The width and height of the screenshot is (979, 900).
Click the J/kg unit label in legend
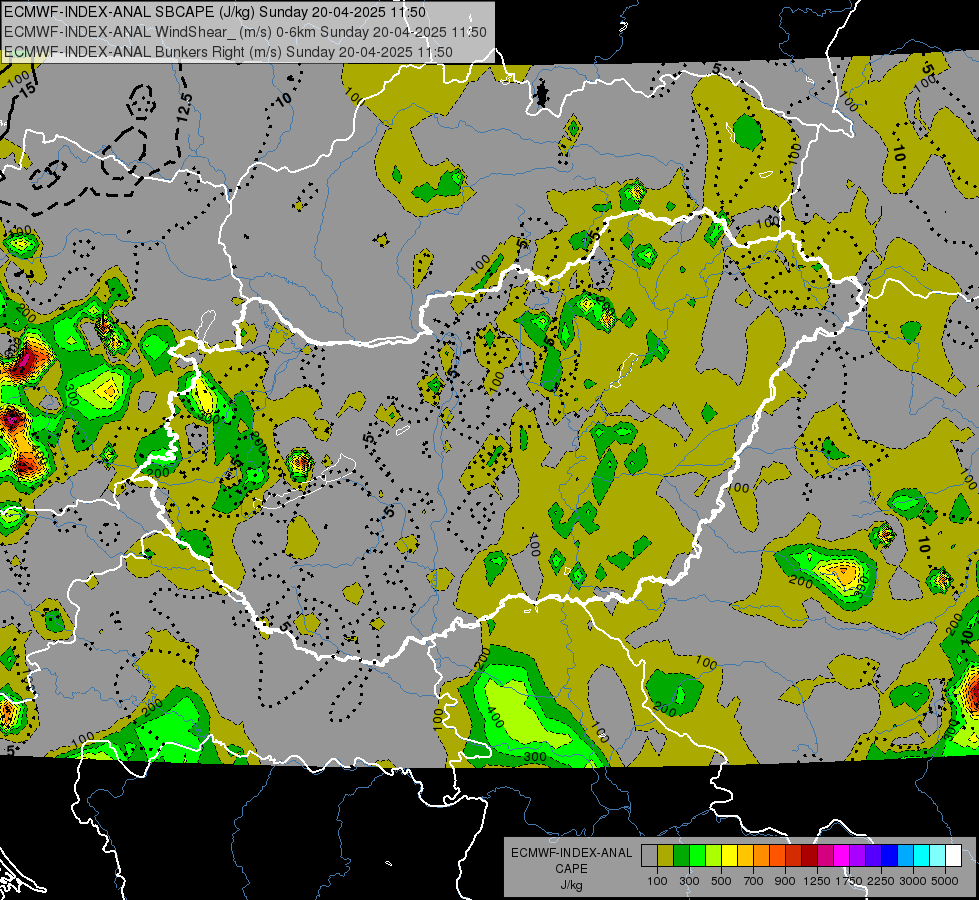tap(571, 885)
